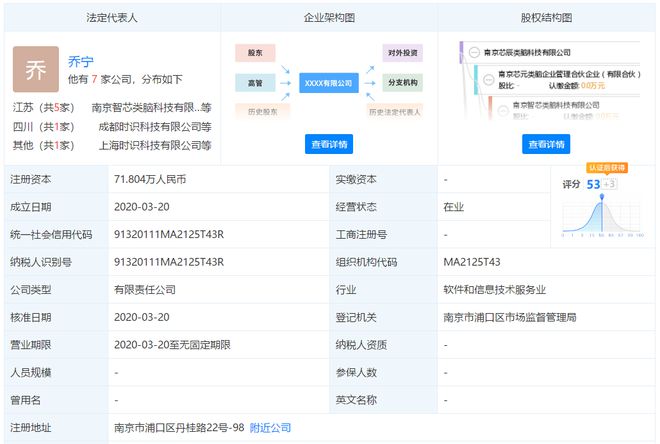Click 2020-03-20至无固定期限 value

172,345
